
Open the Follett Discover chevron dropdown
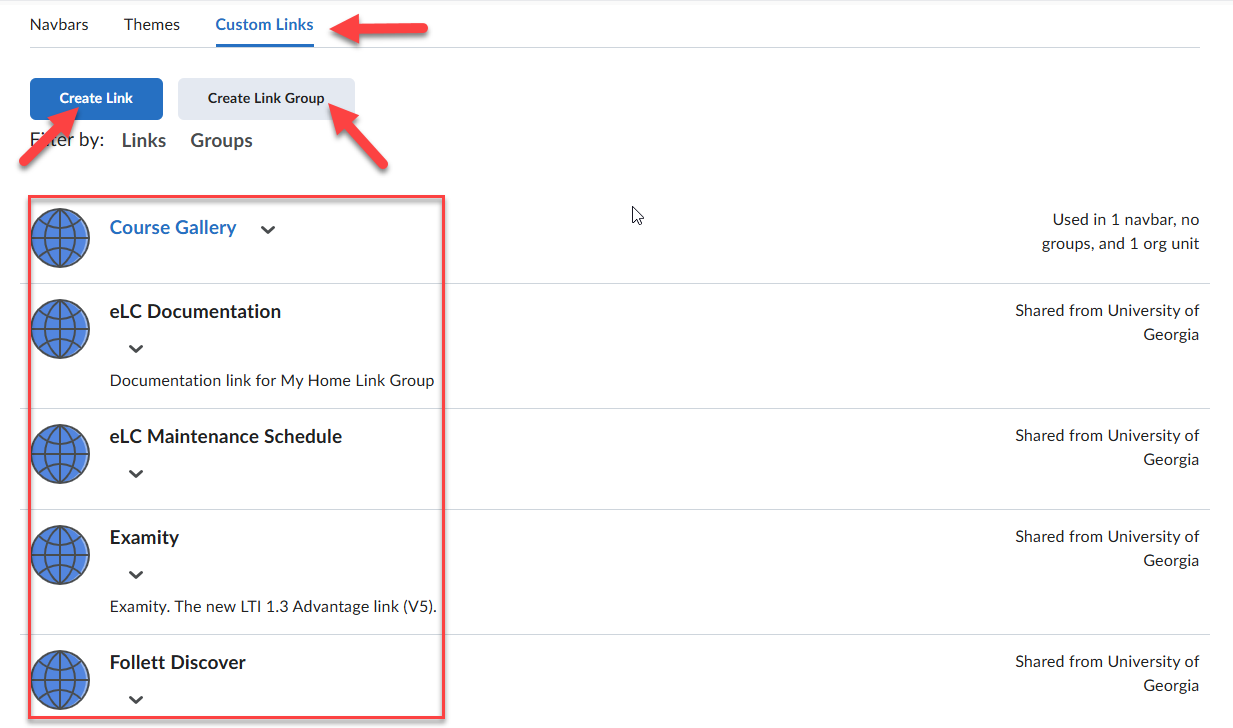pos(136,700)
